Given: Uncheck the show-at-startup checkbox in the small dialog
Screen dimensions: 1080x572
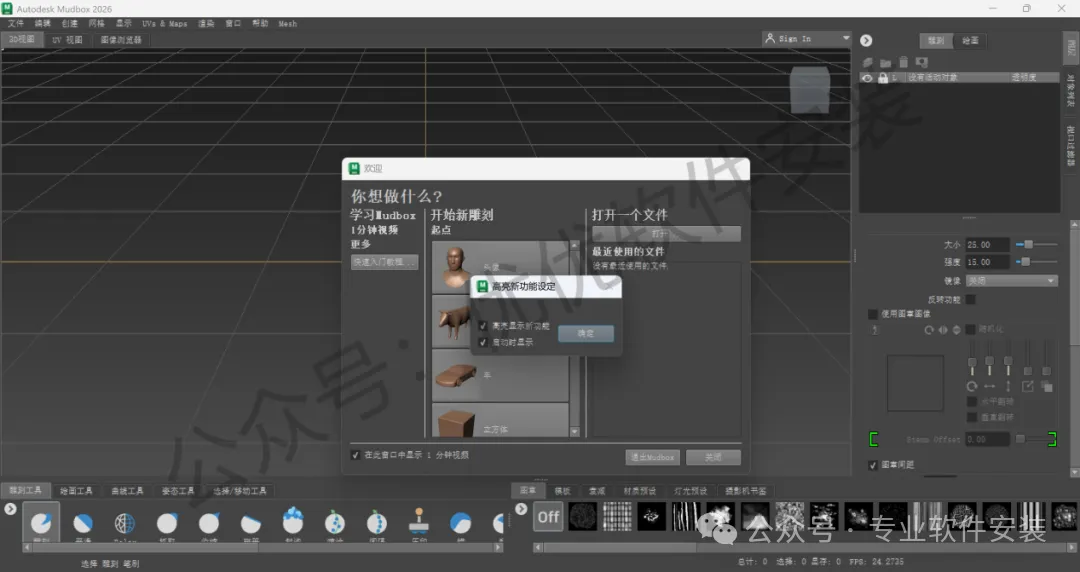Looking at the screenshot, I should [483, 342].
